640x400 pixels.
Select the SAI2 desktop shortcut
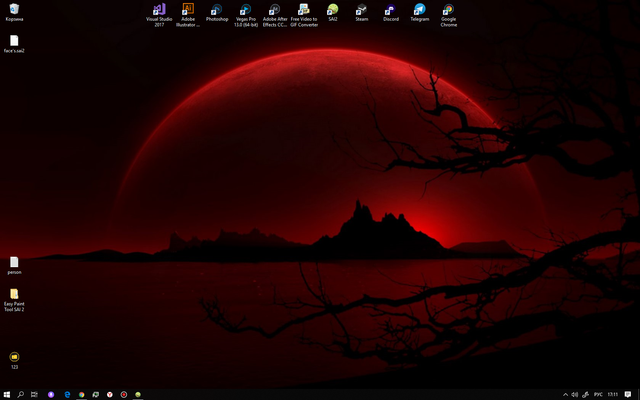click(x=333, y=12)
